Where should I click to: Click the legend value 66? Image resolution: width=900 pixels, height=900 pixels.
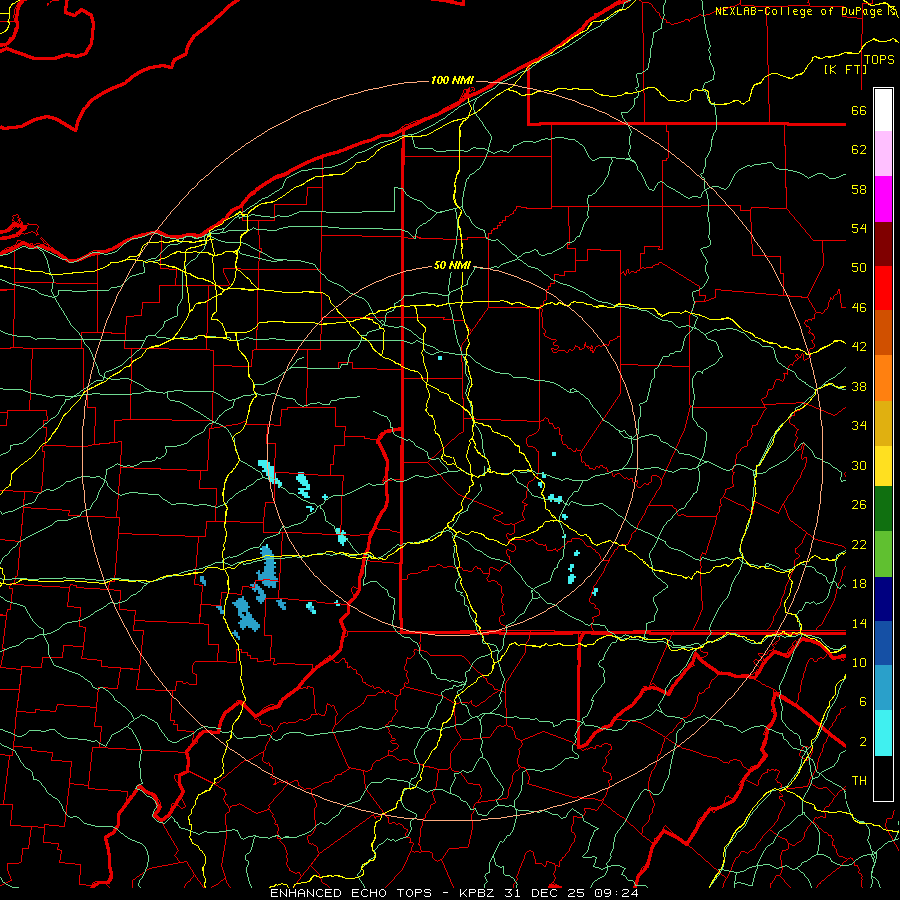click(859, 111)
